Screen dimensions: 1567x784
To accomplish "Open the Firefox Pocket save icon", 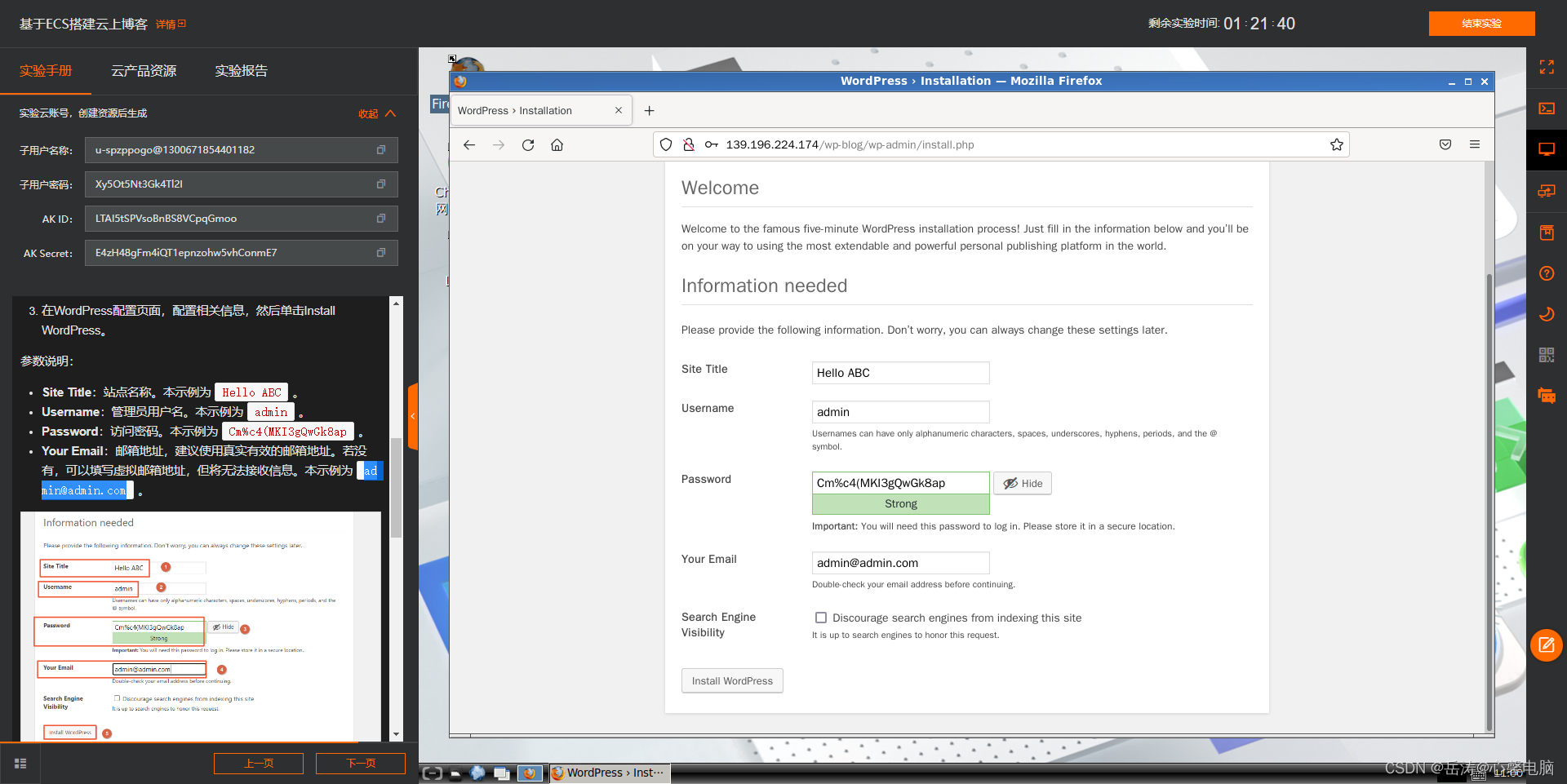I will [1445, 145].
